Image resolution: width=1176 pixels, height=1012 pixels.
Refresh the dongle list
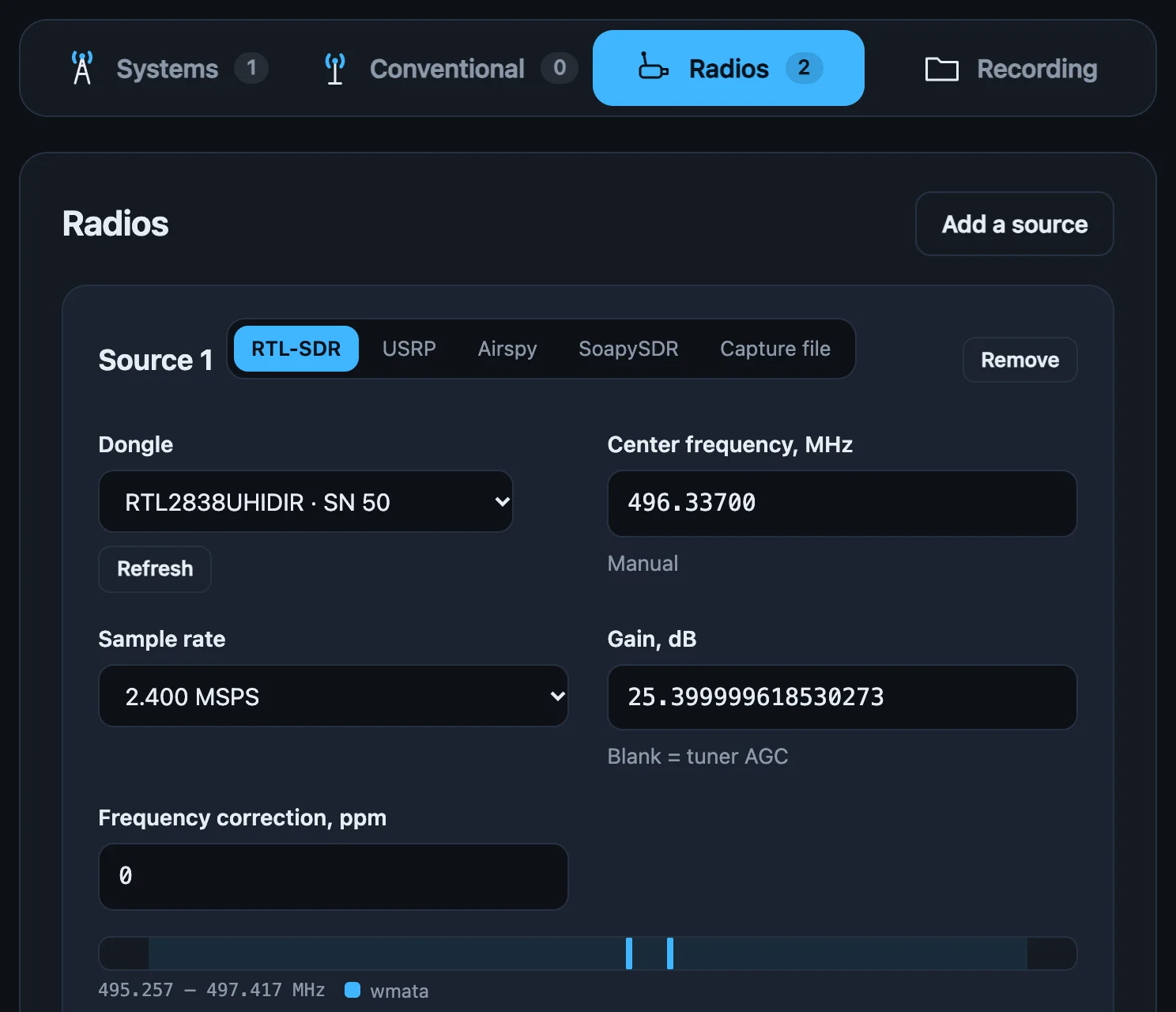pos(155,568)
